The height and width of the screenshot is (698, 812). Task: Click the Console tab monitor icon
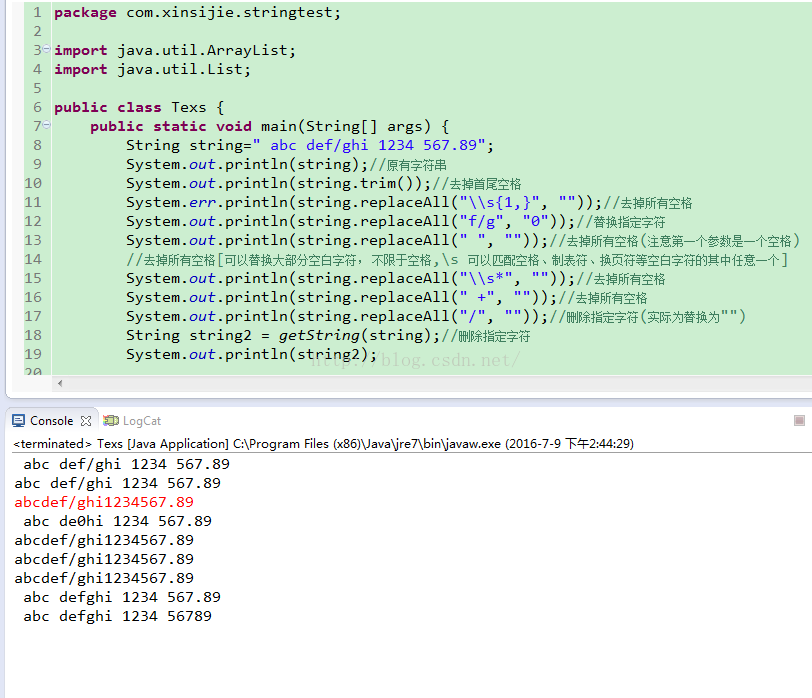click(19, 420)
